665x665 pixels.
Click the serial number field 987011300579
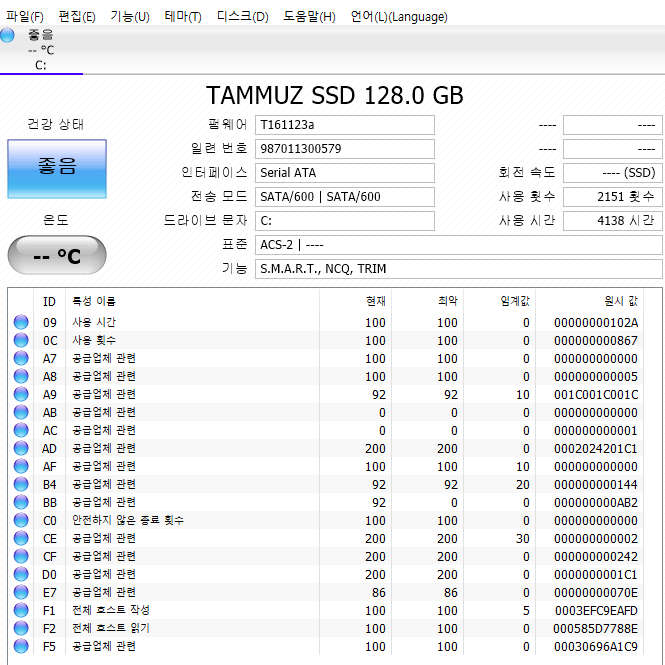(345, 149)
